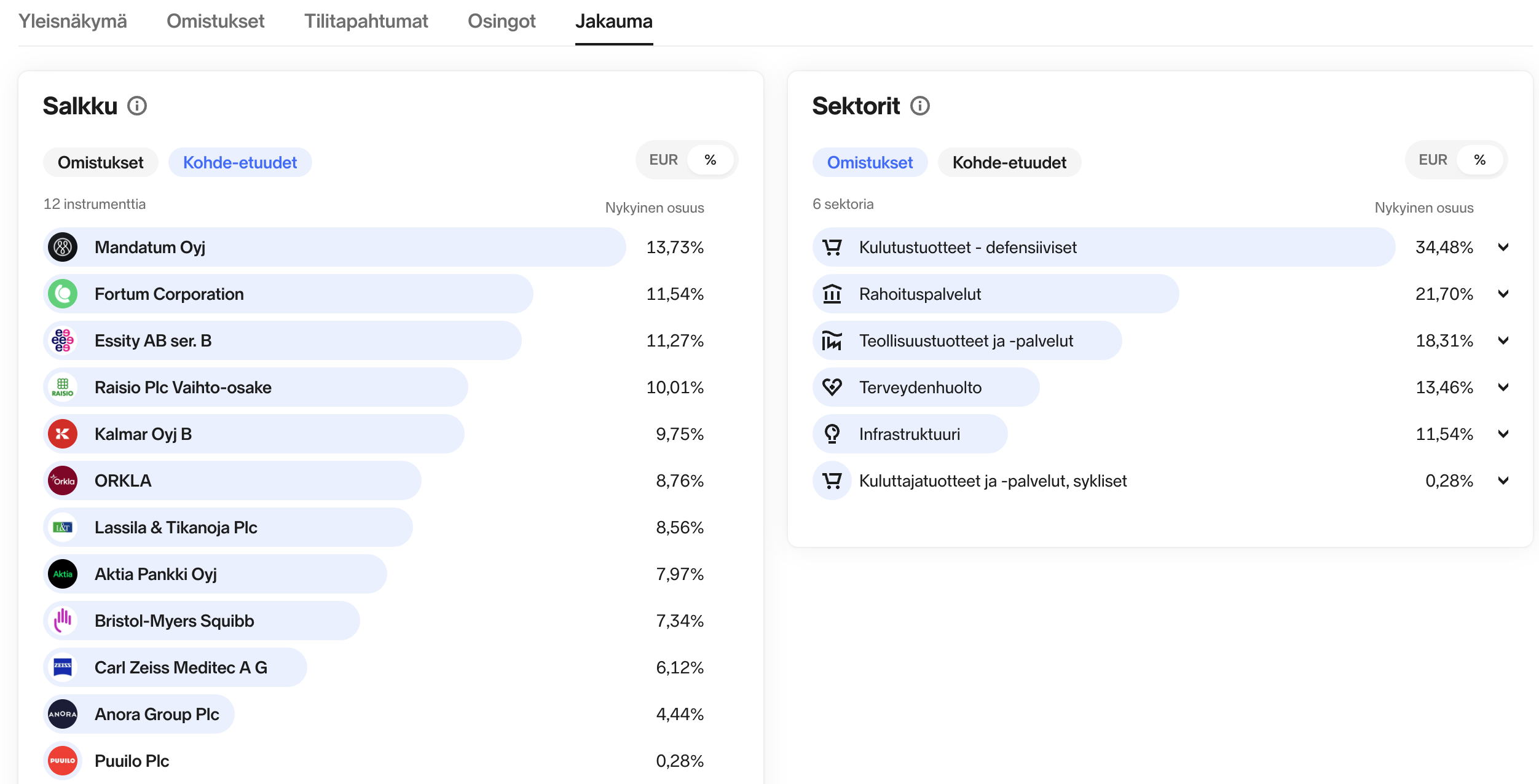This screenshot has width=1539, height=784.
Task: Click the Bristol-Myers Squibb holding row
Action: pyautogui.click(x=203, y=621)
